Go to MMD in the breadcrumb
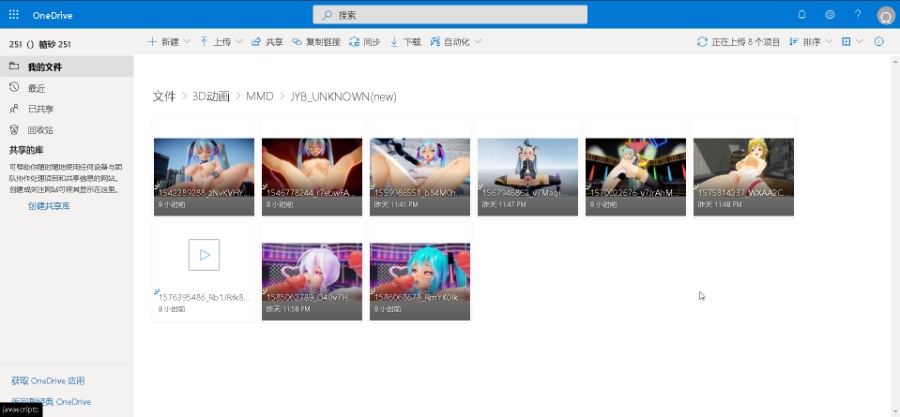This screenshot has height=417, width=900. [259, 97]
